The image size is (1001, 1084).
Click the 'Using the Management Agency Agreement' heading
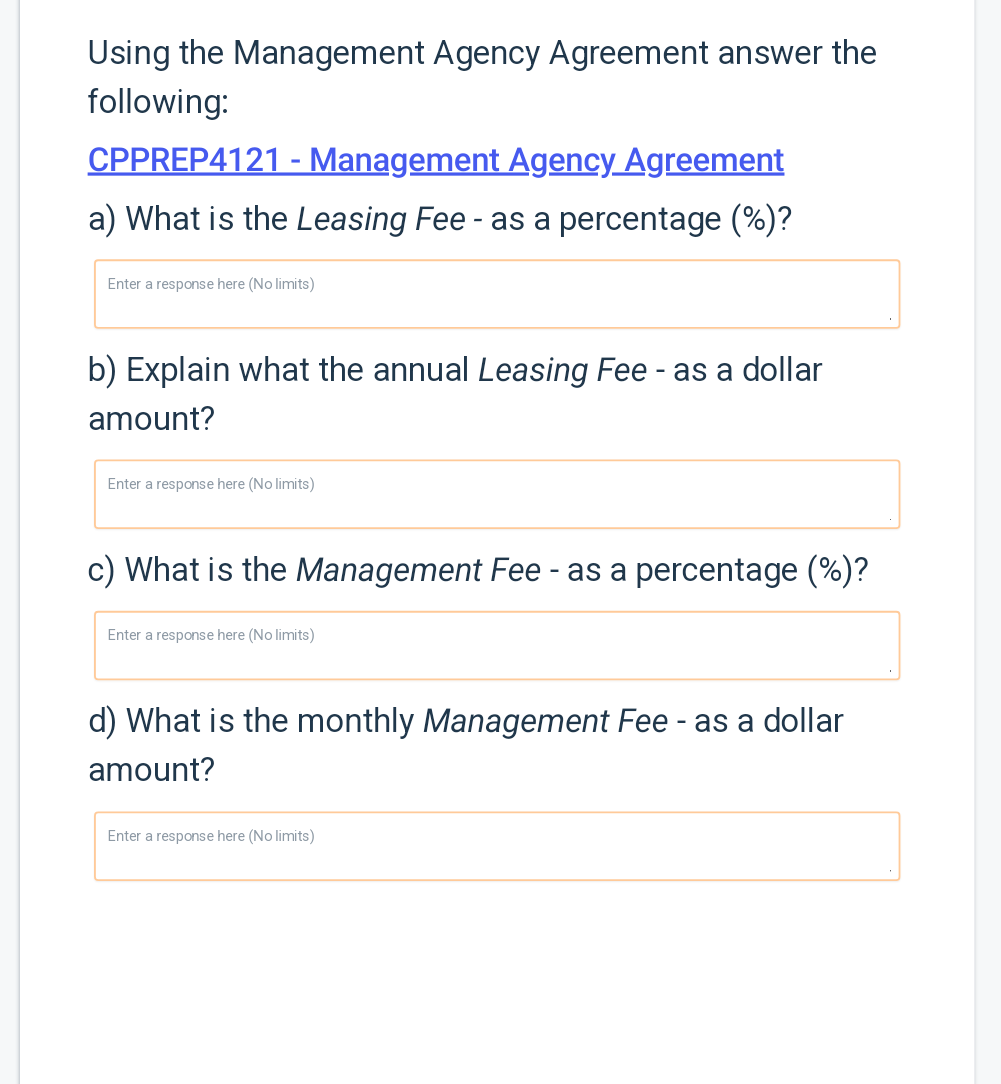click(482, 53)
